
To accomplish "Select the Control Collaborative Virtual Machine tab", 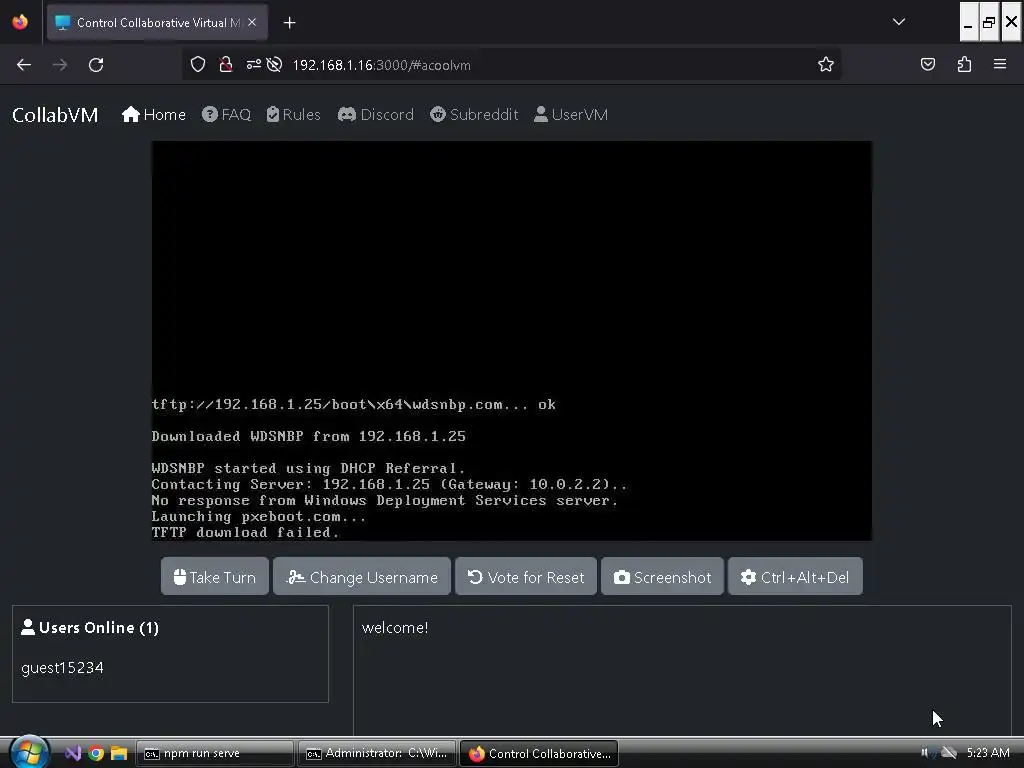I will click(157, 23).
